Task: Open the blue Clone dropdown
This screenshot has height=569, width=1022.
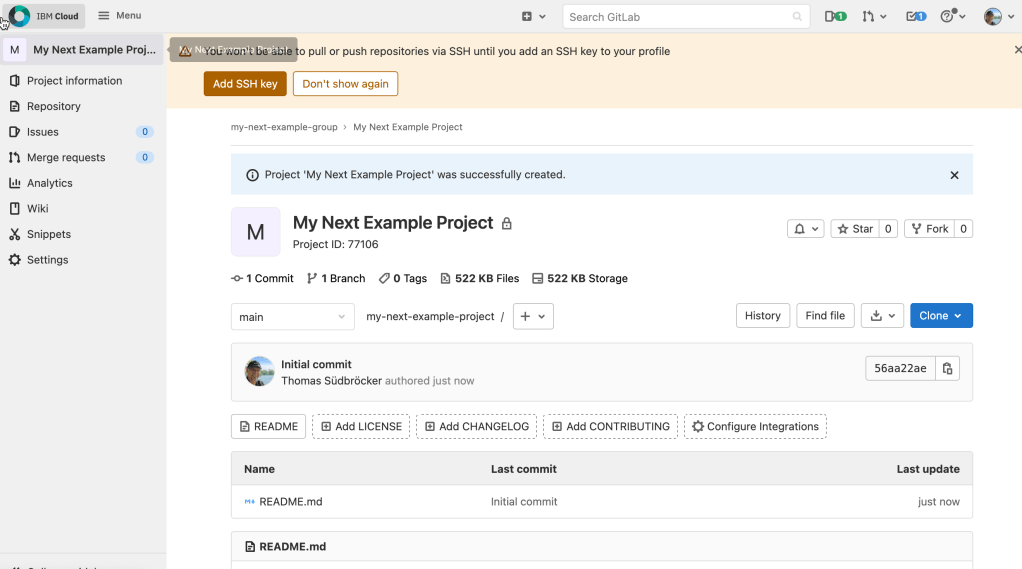Action: [x=940, y=316]
